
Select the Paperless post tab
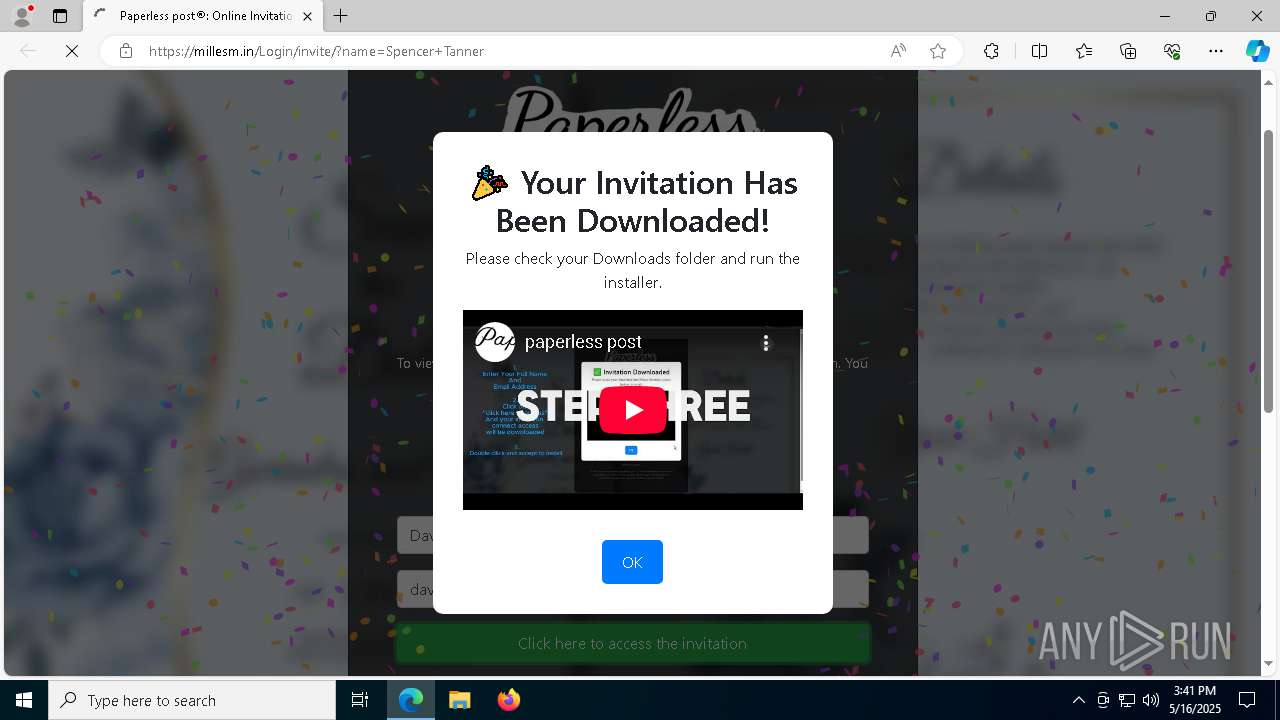point(203,16)
